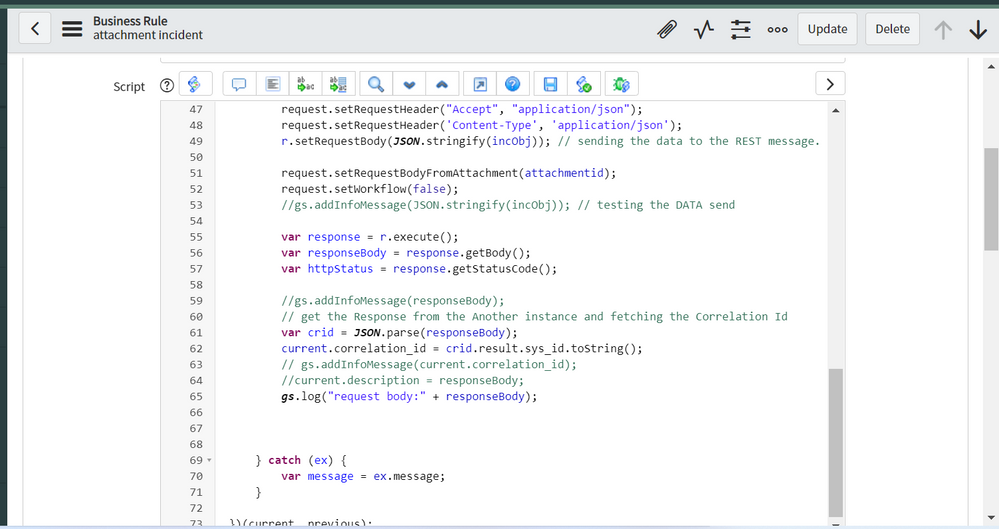Click the Update button
This screenshot has width=999, height=529.
(827, 29)
